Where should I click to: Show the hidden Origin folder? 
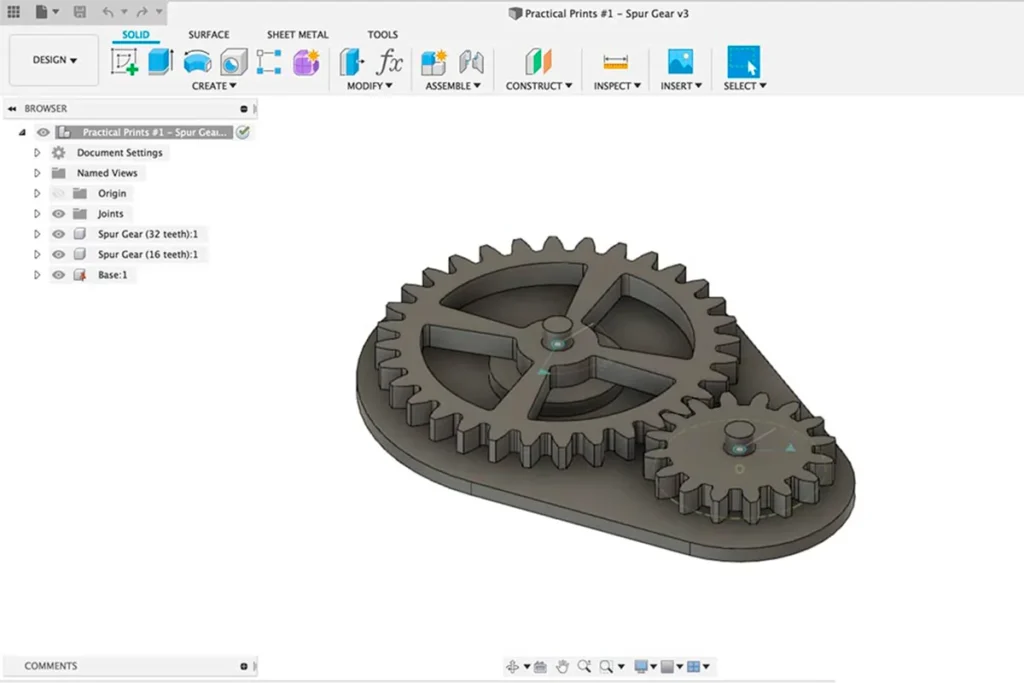coord(58,193)
